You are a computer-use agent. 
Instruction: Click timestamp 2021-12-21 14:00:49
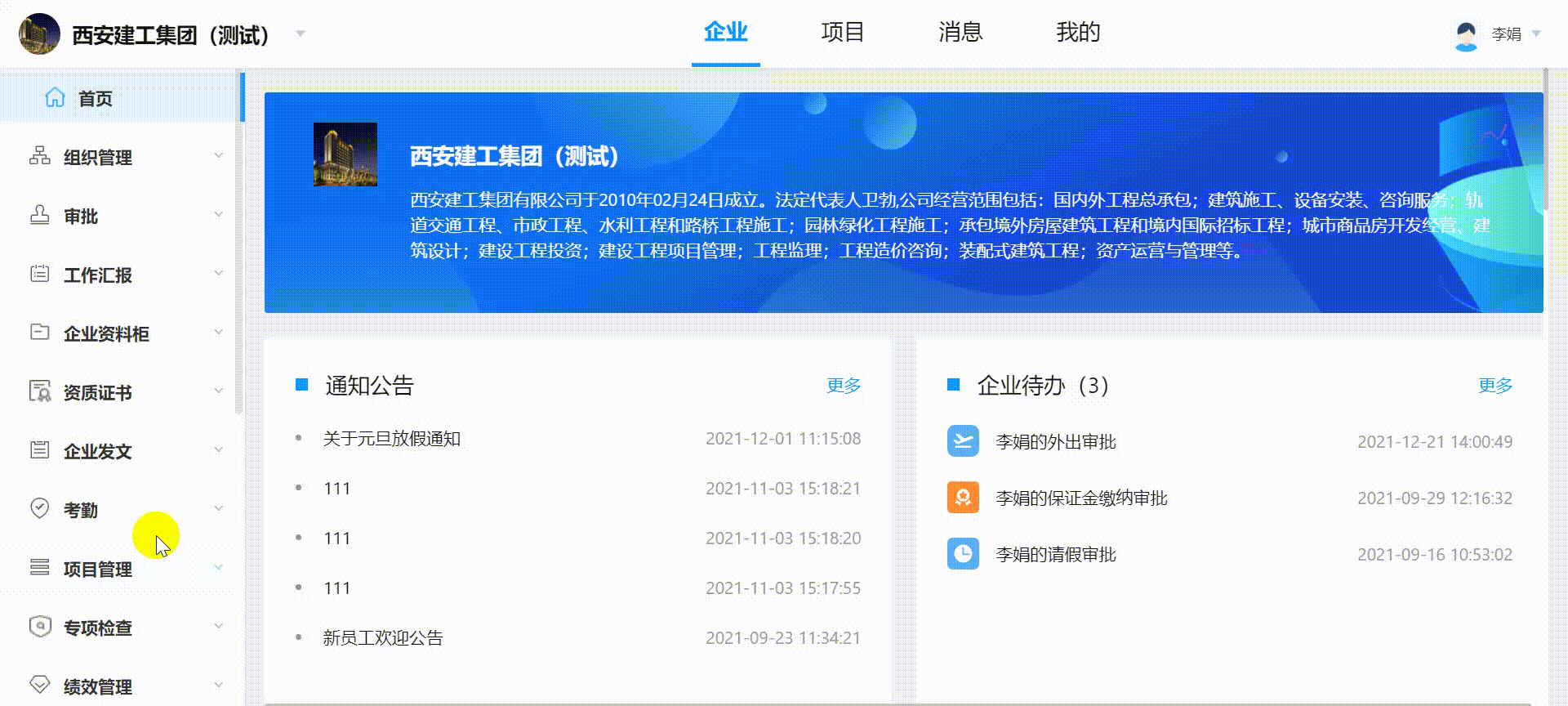1435,442
